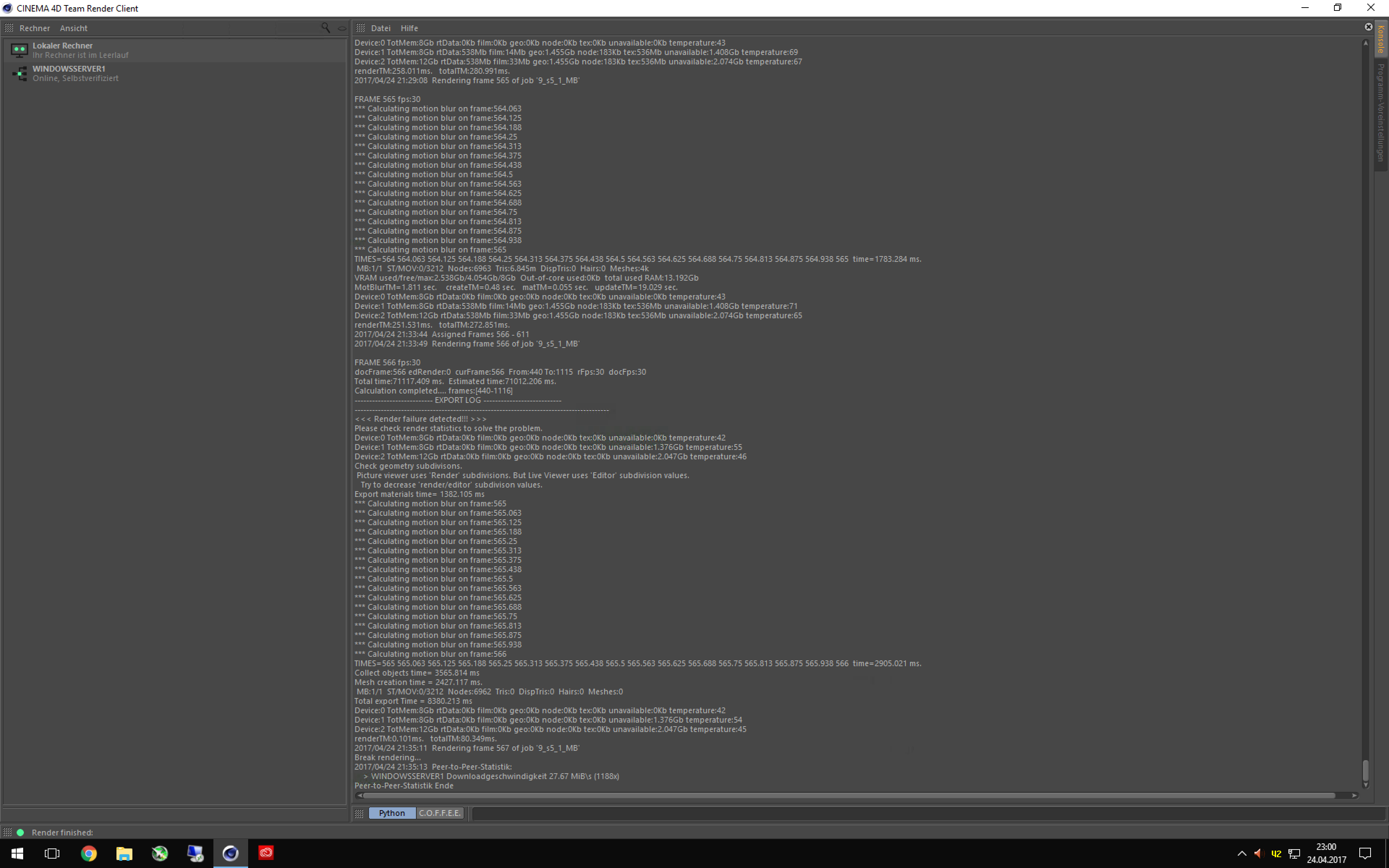Switch to the C.O.F.F.E.E. tab
1389x868 pixels.
(439, 813)
